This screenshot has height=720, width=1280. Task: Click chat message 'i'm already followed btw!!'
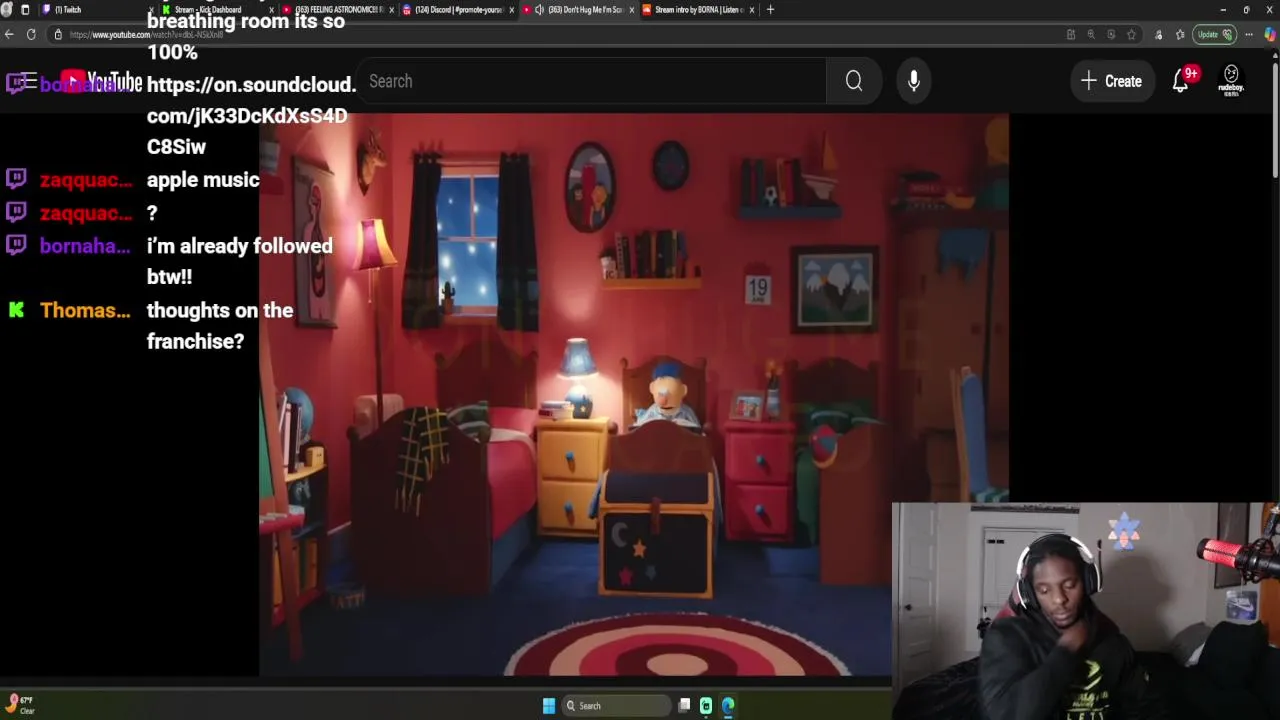[240, 261]
